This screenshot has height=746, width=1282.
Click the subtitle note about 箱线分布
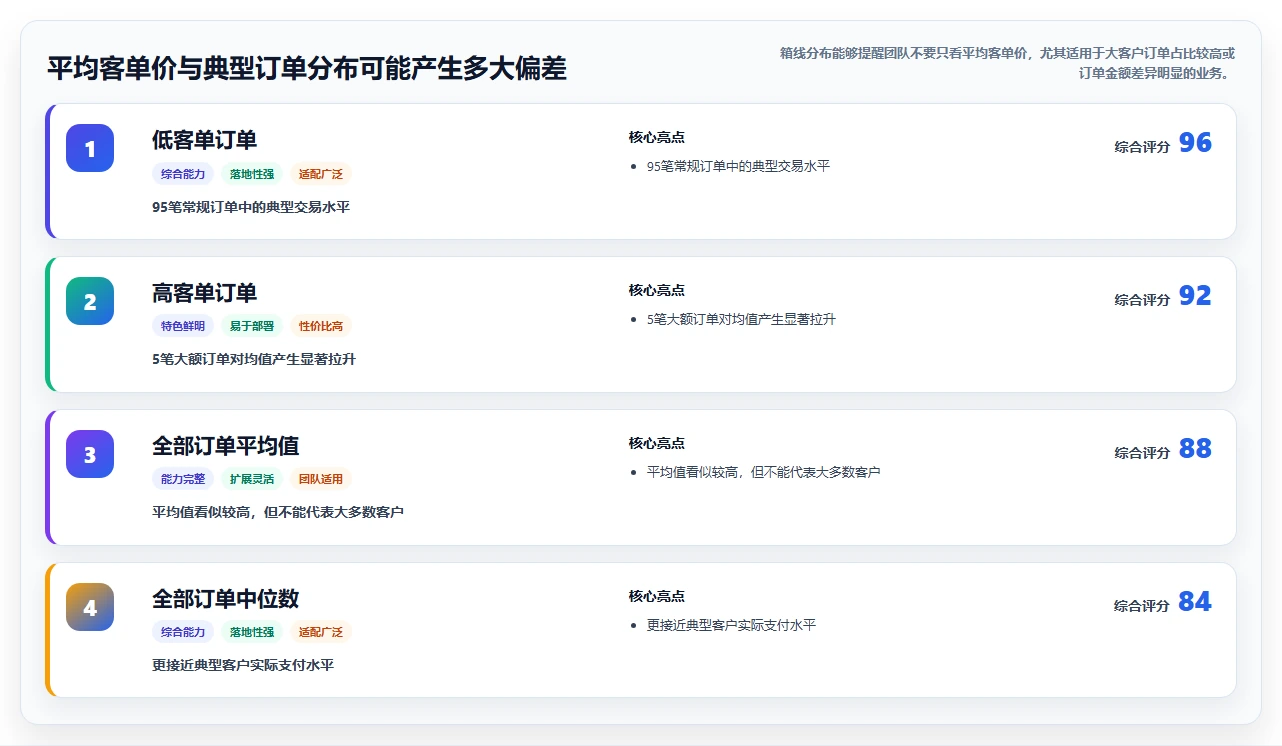point(1007,63)
